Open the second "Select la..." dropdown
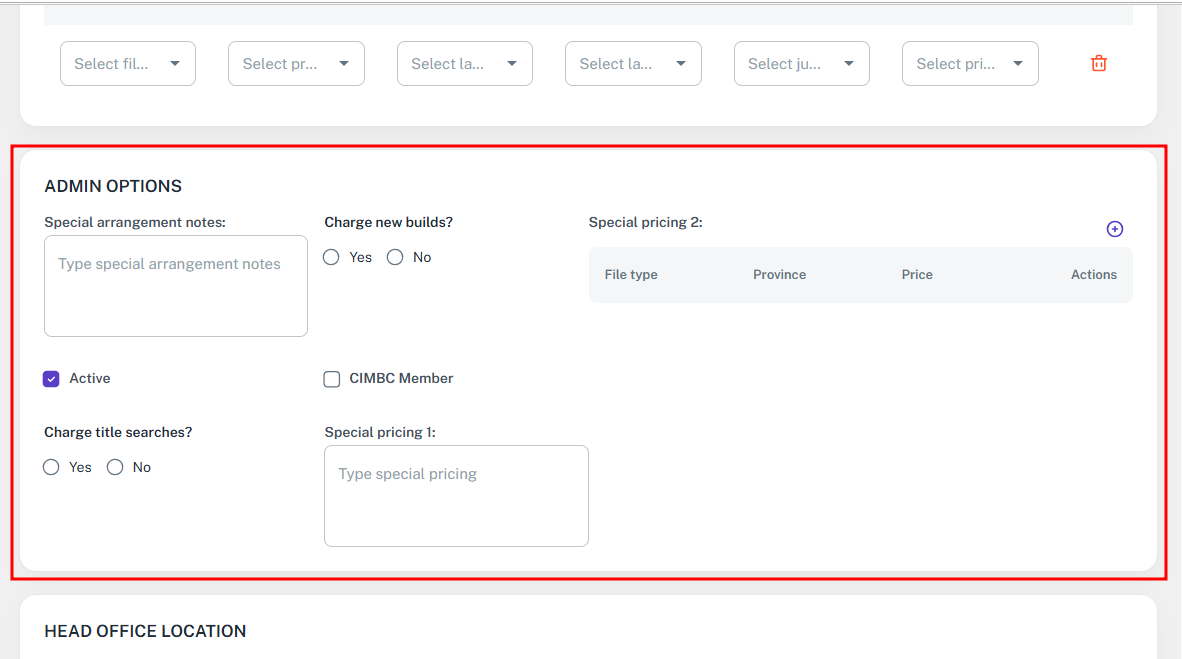 pos(633,64)
